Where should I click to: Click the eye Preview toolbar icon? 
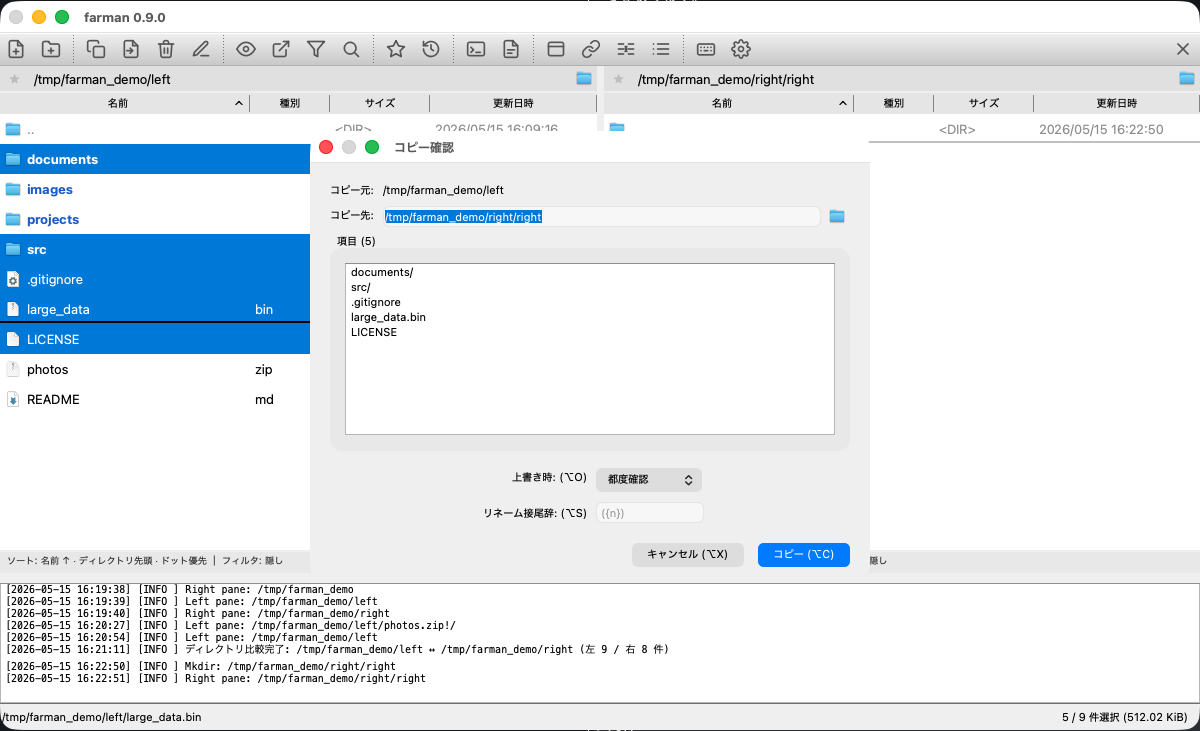(x=246, y=48)
